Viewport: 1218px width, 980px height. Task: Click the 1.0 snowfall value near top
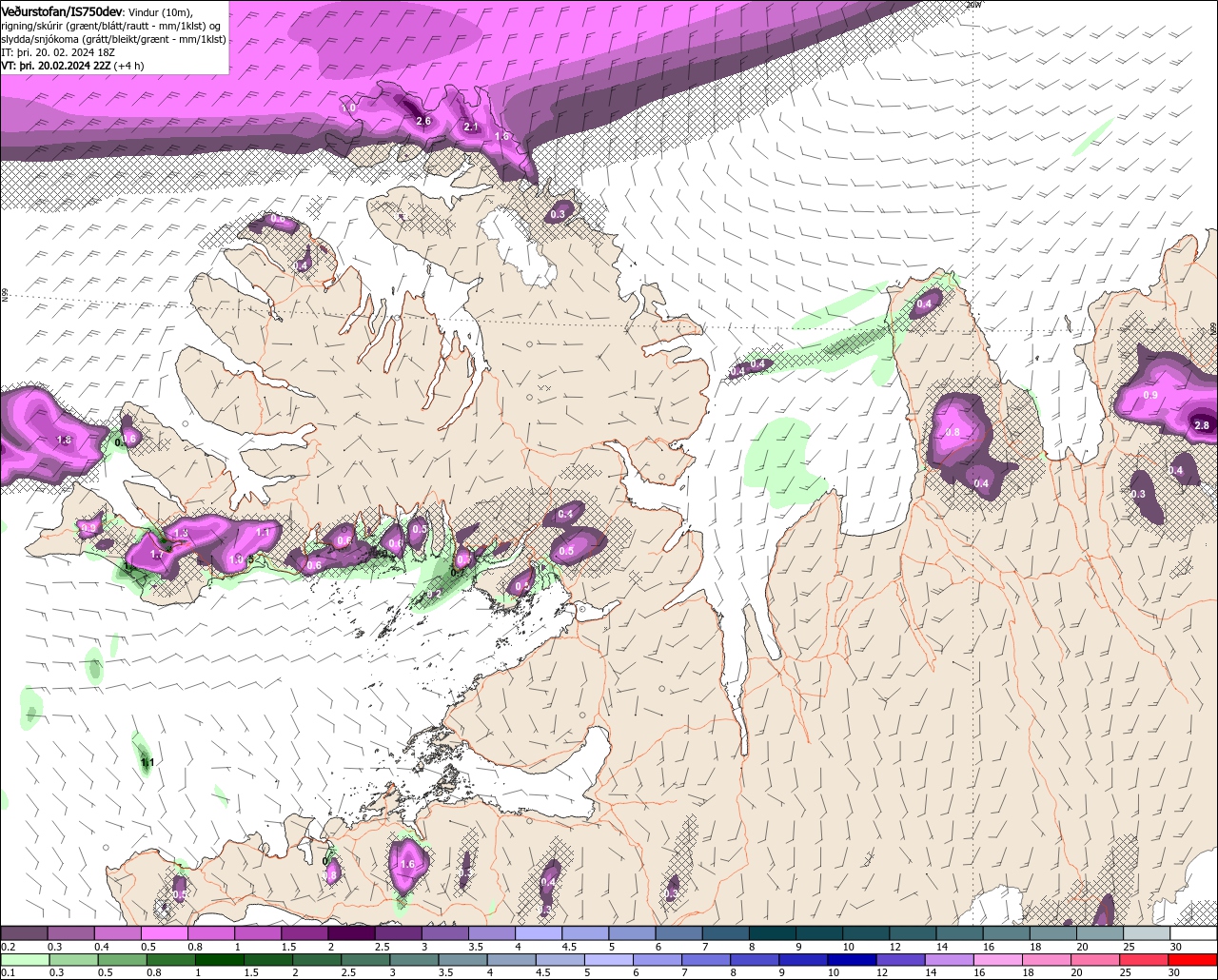348,108
